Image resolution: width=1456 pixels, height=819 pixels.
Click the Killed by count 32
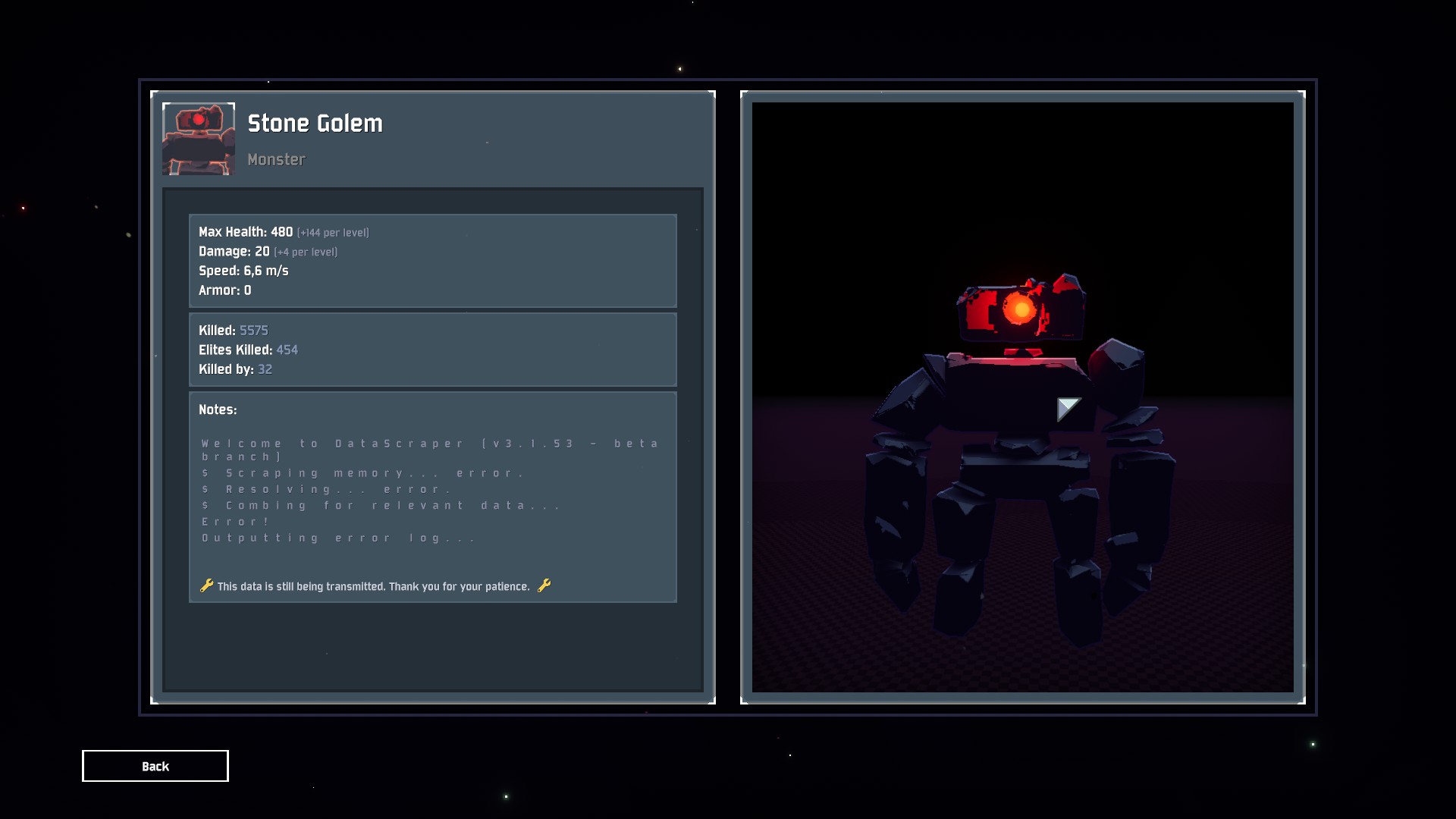(265, 369)
